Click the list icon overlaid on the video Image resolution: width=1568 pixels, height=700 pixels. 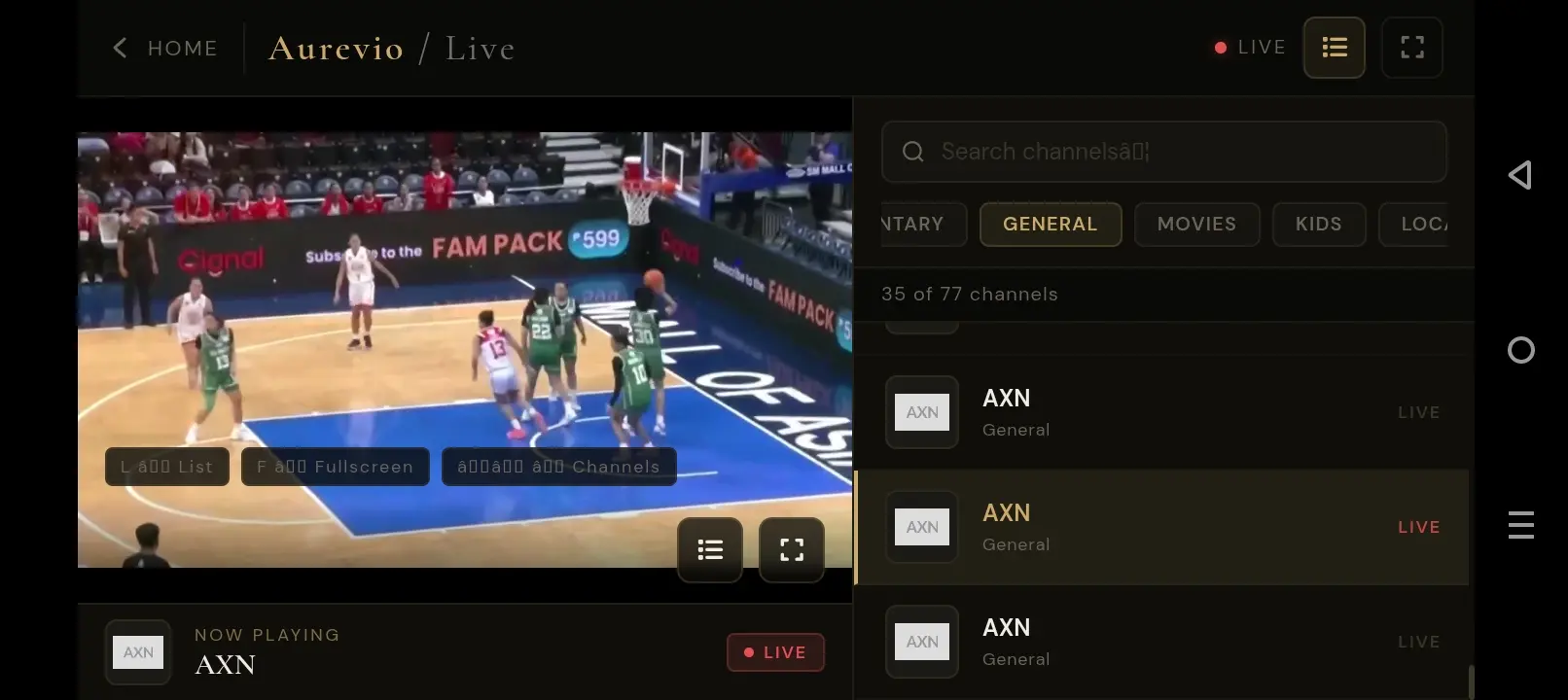point(710,550)
